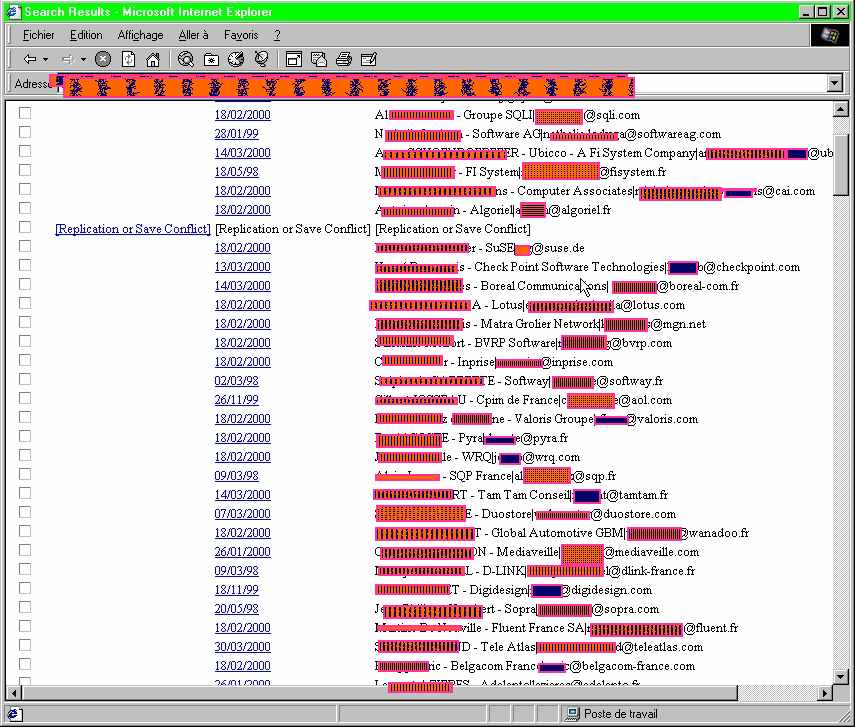This screenshot has height=727, width=855.
Task: Open the Forward button history dropdown arrow
Action: click(83, 59)
